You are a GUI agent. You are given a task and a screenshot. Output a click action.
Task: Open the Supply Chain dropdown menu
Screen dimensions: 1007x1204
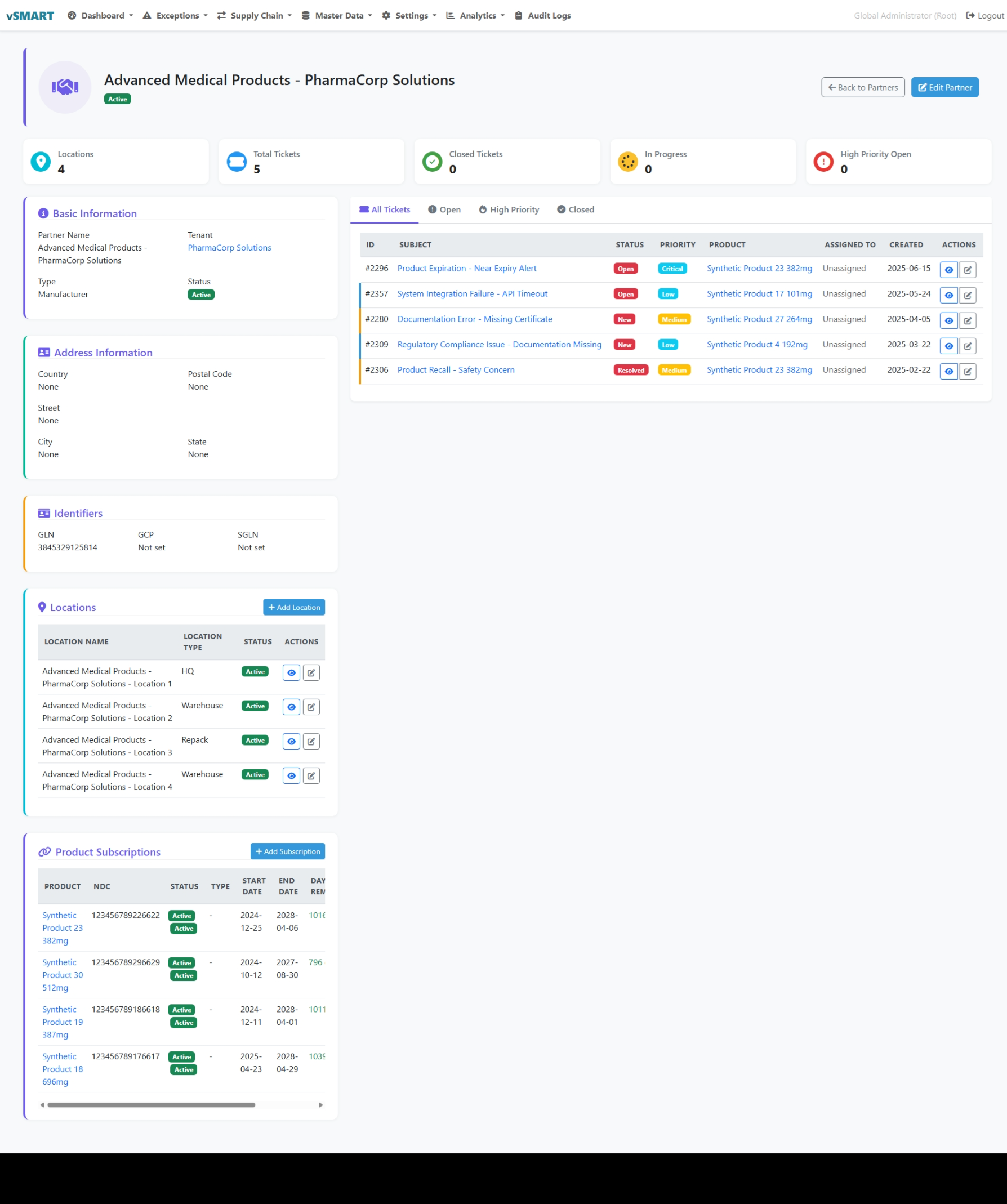tap(255, 15)
